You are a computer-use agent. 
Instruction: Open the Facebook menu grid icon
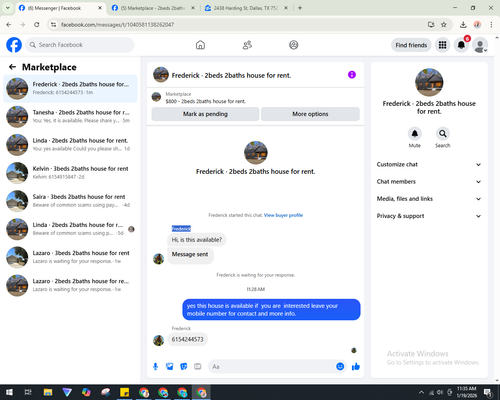[442, 45]
